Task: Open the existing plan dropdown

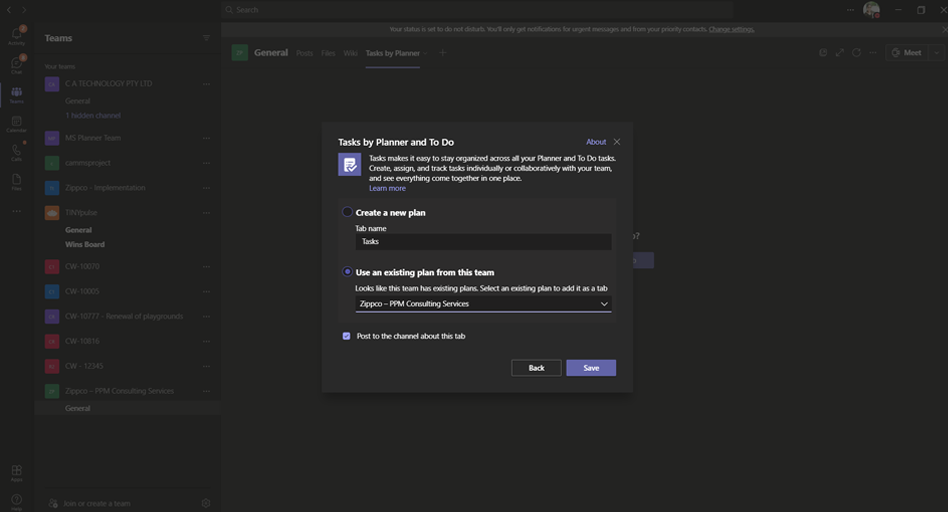Action: pos(483,304)
